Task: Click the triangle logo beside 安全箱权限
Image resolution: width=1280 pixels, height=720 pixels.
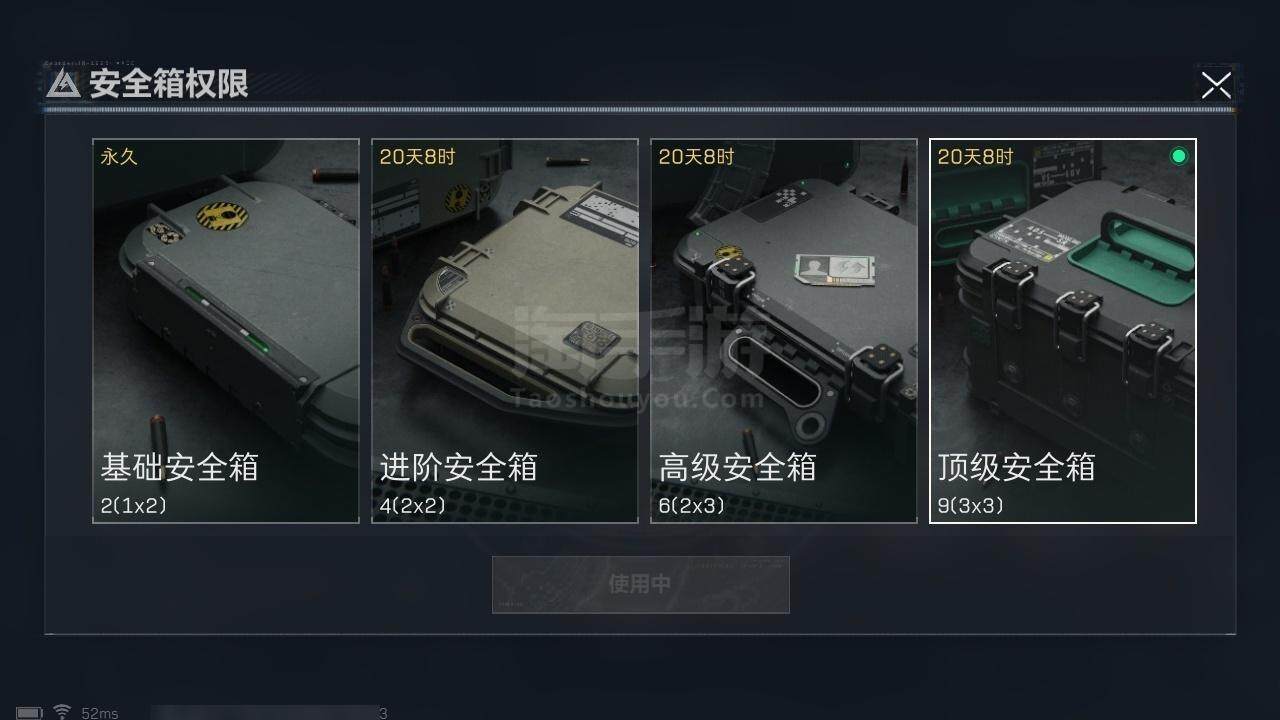Action: 63,84
